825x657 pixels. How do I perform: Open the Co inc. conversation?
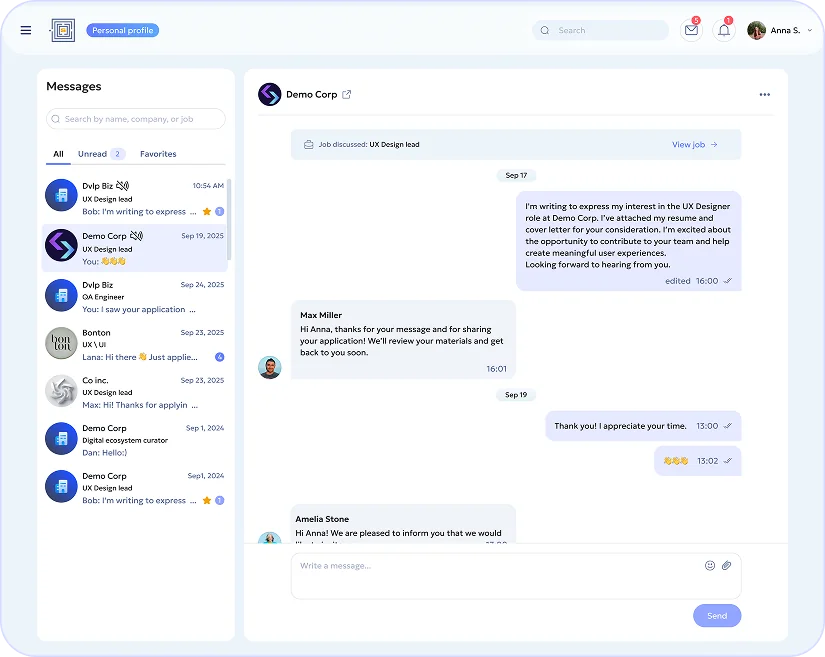pyautogui.click(x=135, y=392)
